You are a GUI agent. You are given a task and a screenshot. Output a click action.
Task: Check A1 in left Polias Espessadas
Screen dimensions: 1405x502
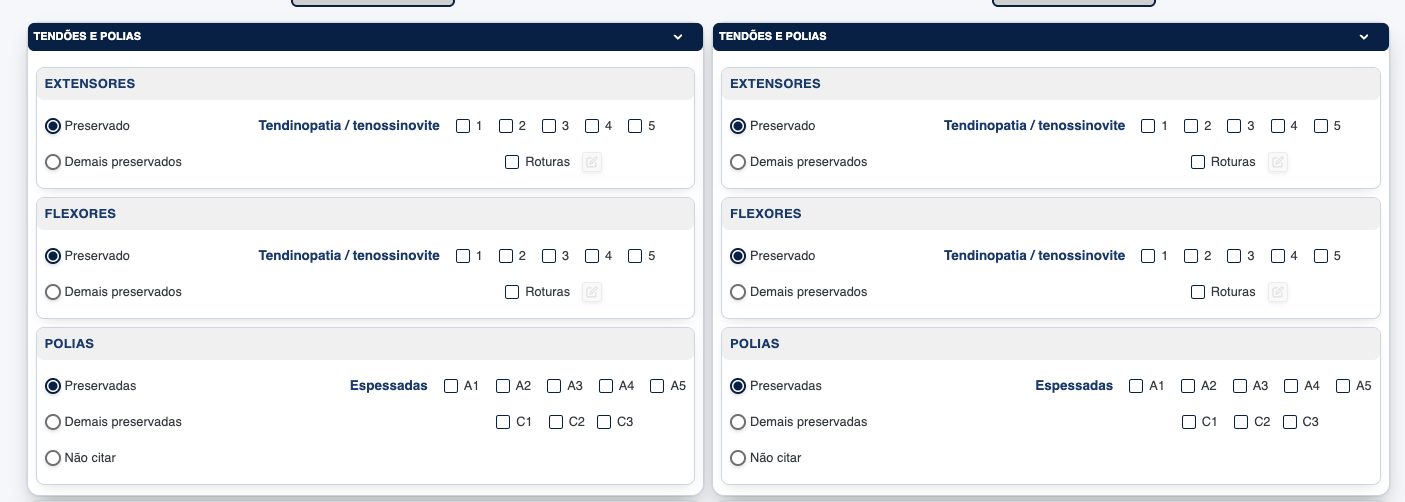pyautogui.click(x=451, y=386)
